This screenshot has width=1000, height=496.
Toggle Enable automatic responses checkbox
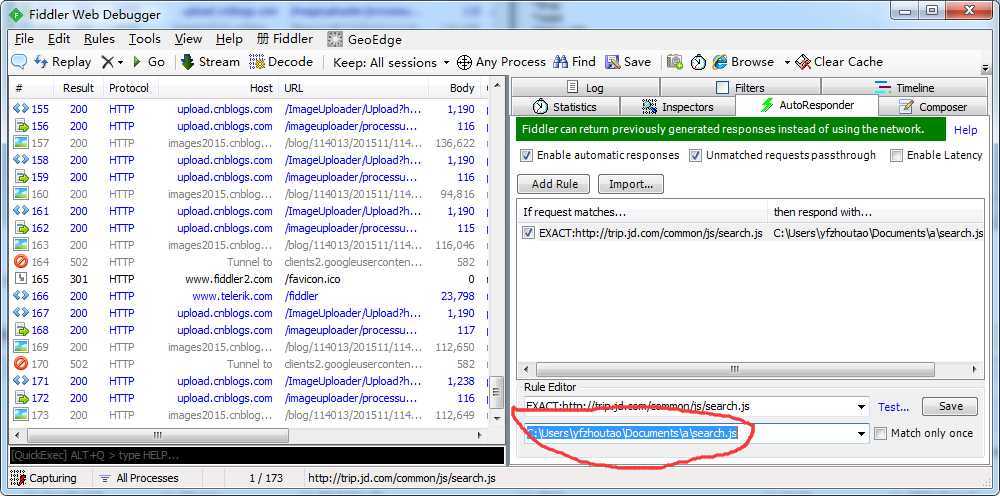527,155
